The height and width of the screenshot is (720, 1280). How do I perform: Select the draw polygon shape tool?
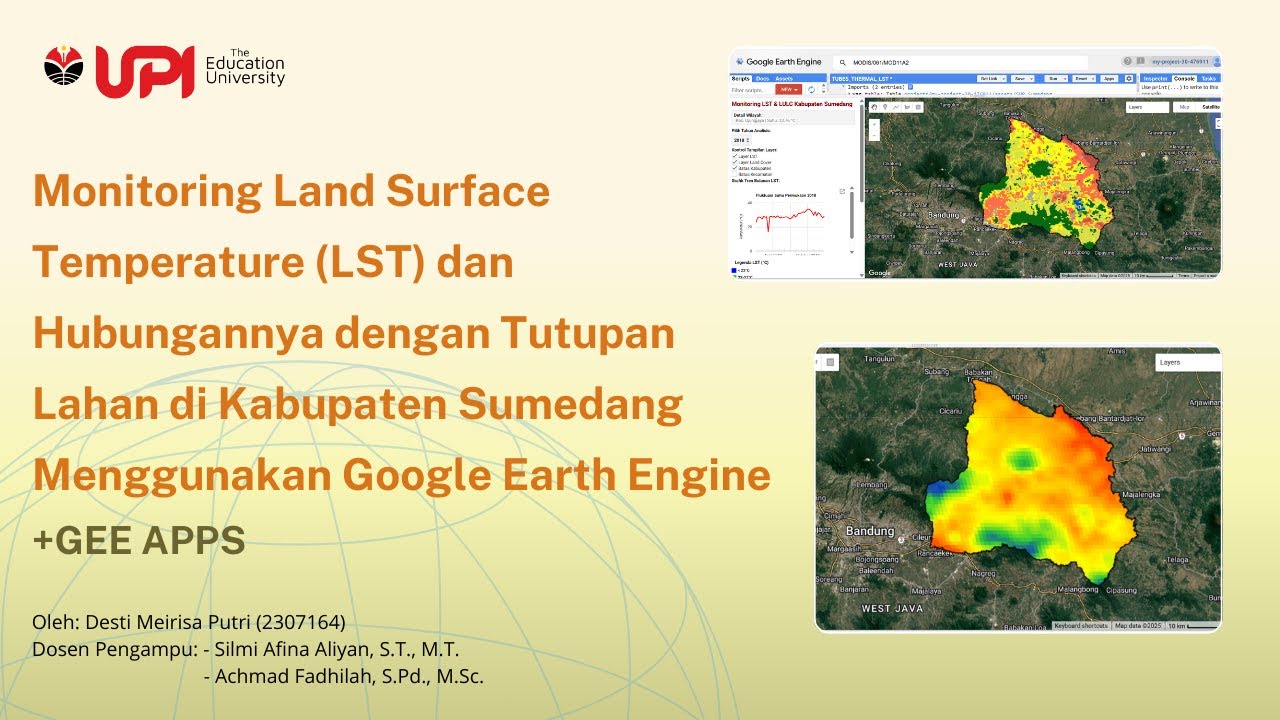click(x=907, y=107)
